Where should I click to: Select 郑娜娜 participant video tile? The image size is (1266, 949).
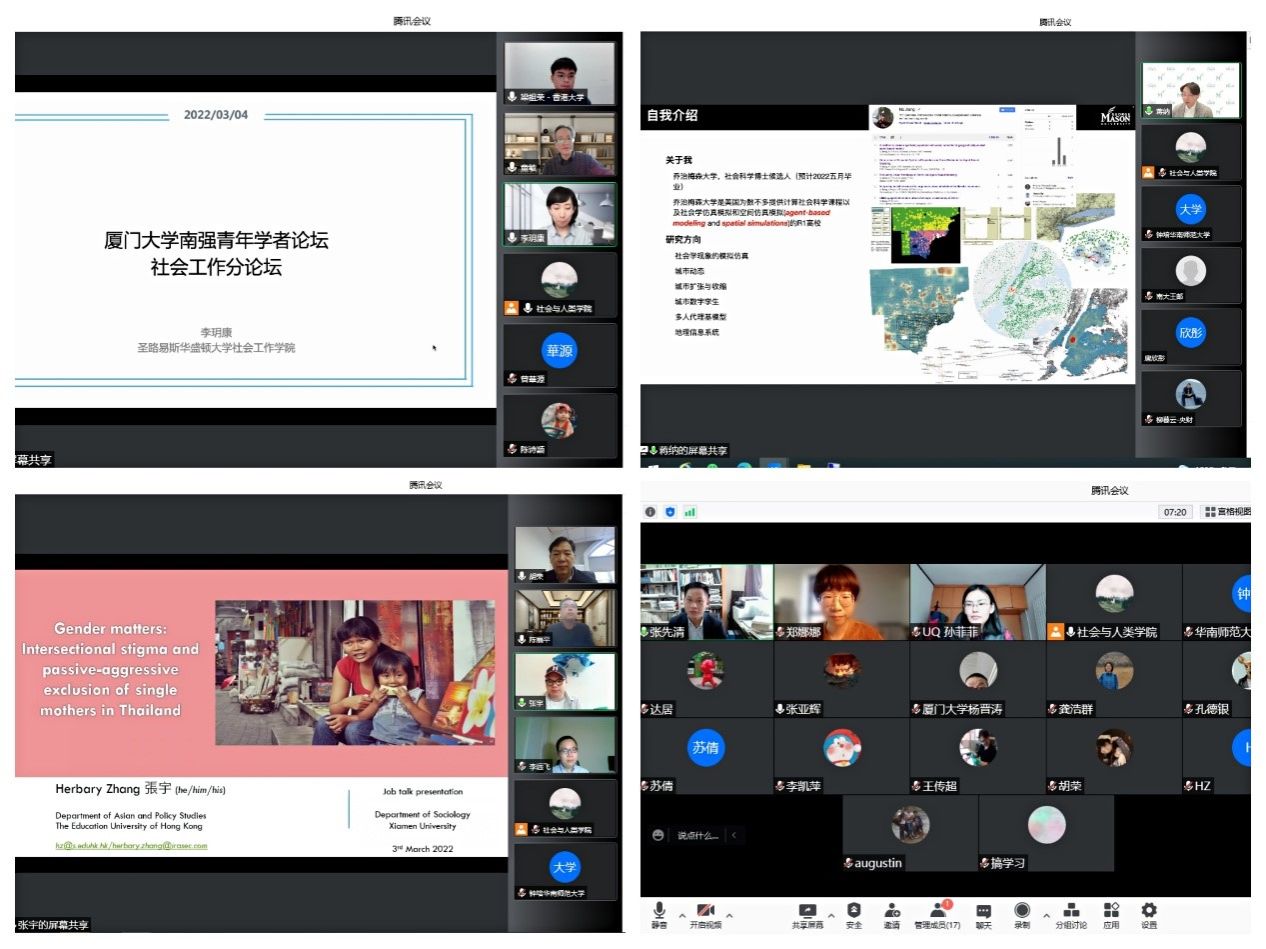[841, 601]
